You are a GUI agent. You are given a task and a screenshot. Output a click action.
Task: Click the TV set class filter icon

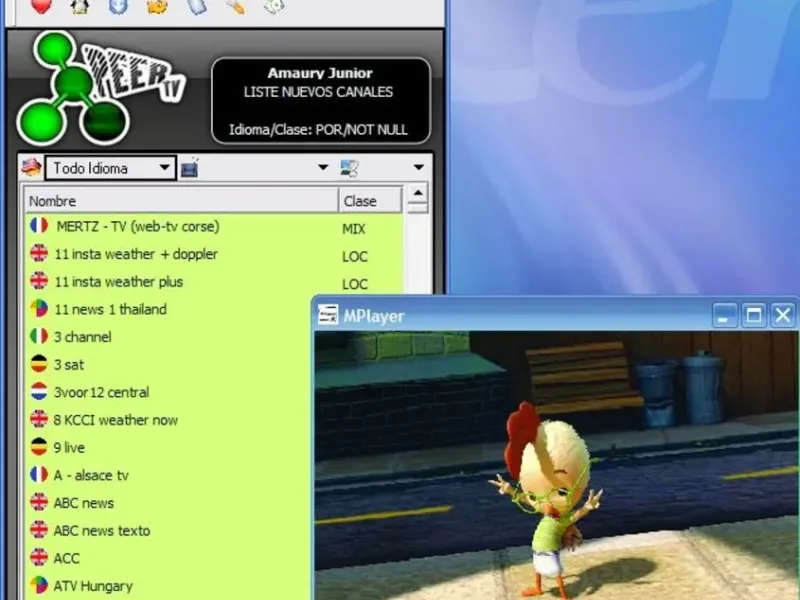[189, 168]
